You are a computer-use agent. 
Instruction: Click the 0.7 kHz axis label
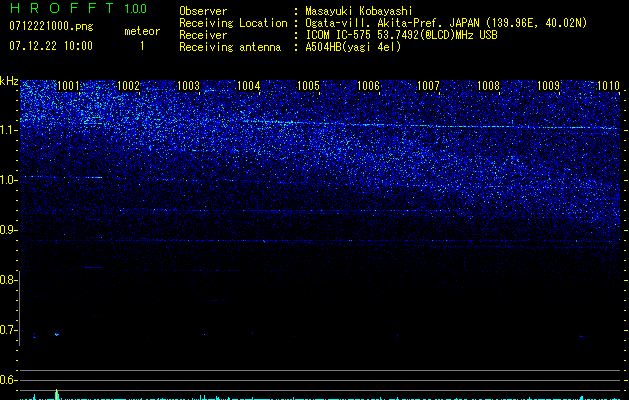[8, 330]
